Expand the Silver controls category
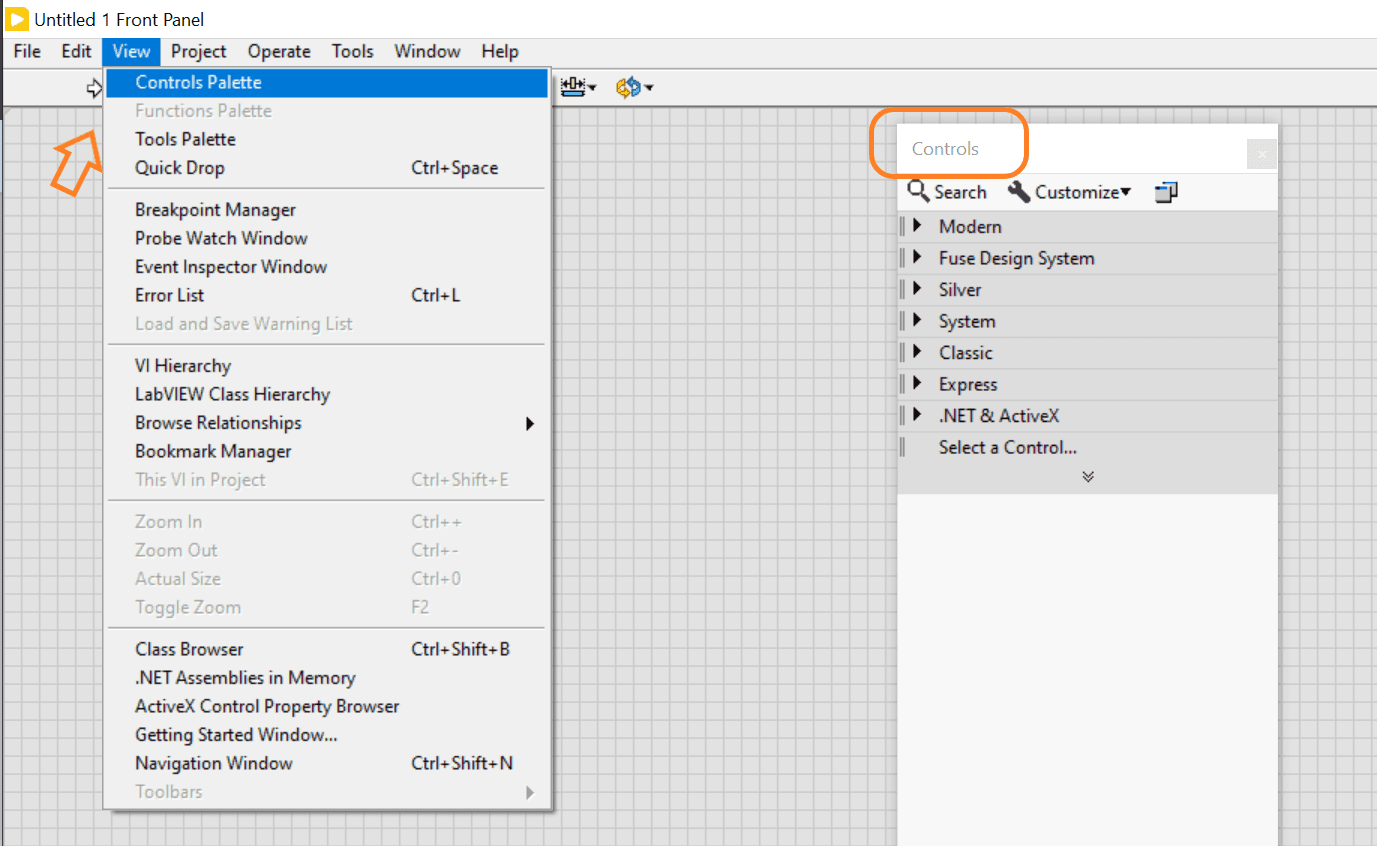The image size is (1377, 846). click(x=917, y=290)
